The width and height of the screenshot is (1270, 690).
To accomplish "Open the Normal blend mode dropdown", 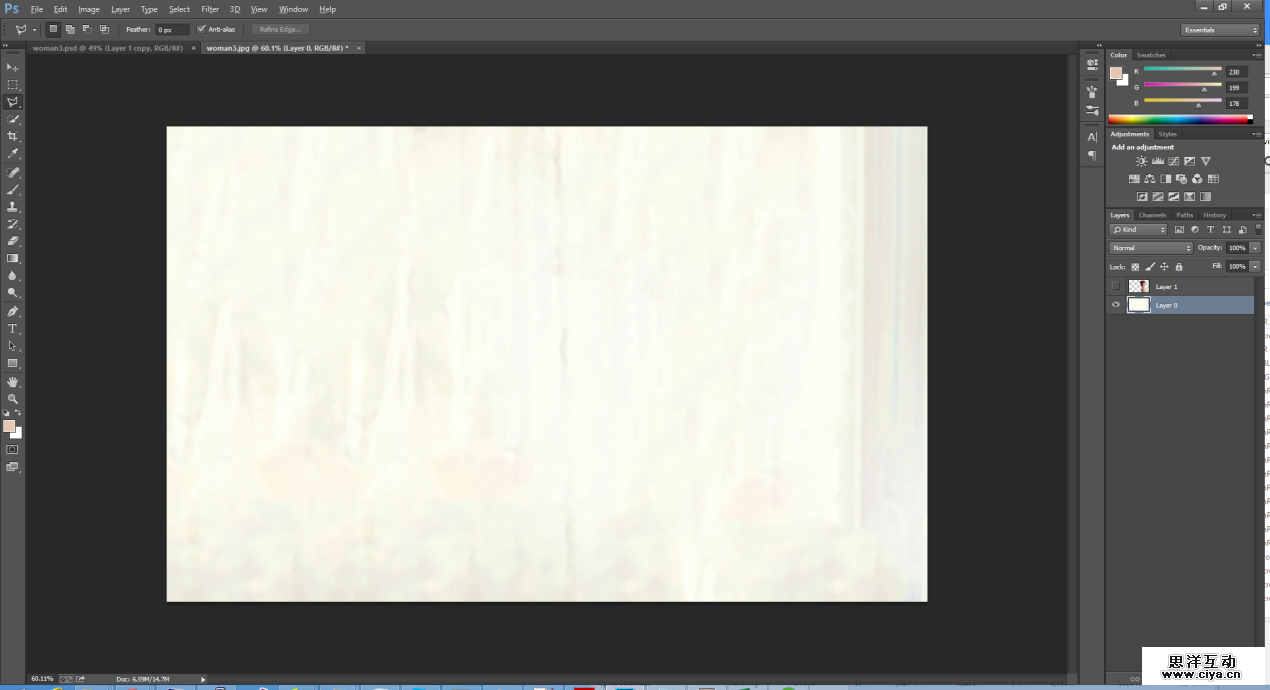I will tap(1151, 248).
